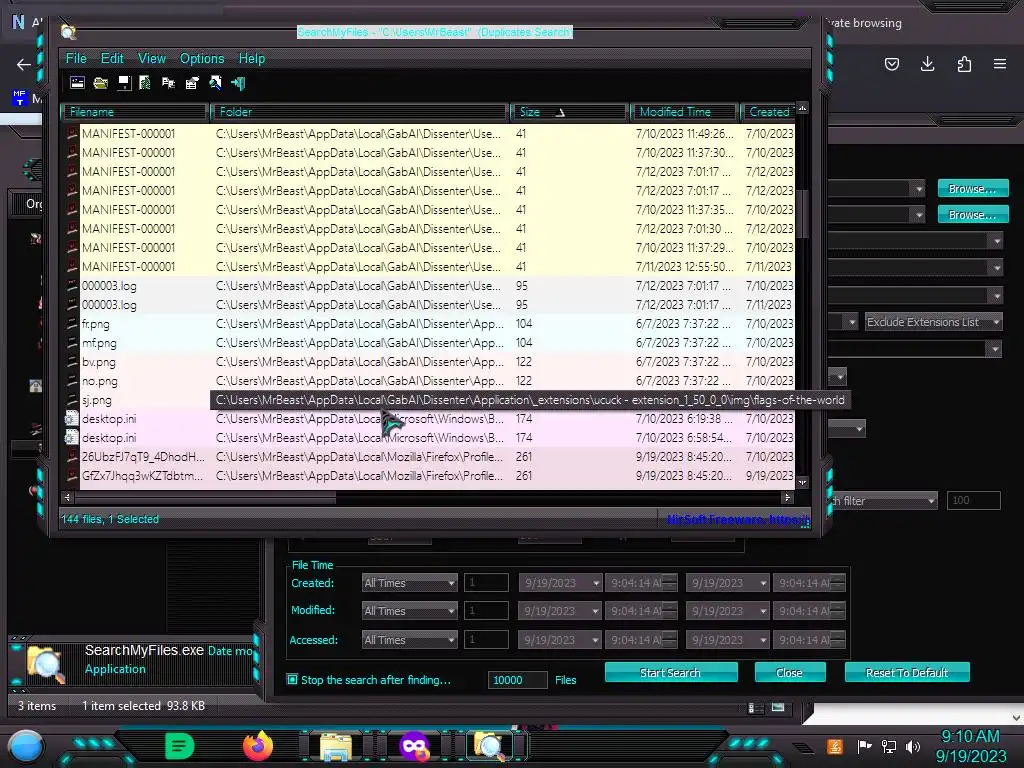Open the purple mask app on taskbar

(414, 746)
